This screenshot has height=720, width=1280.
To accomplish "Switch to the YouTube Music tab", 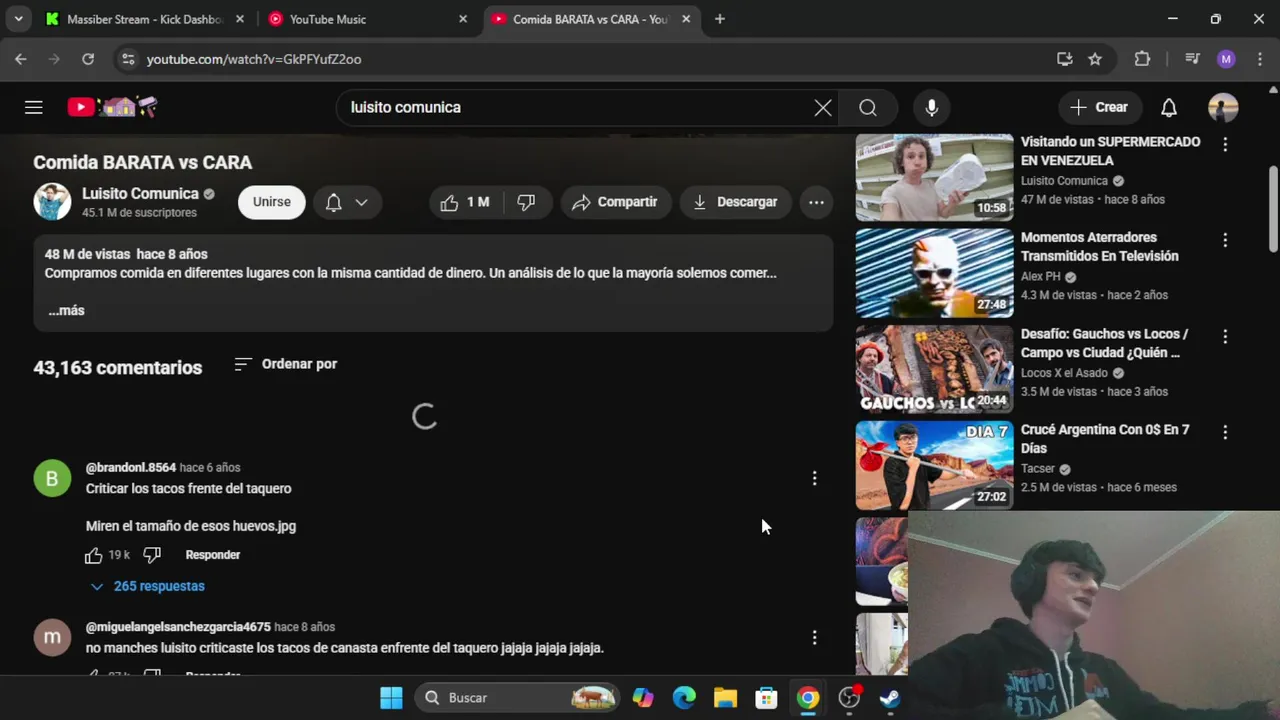I will pos(367,19).
